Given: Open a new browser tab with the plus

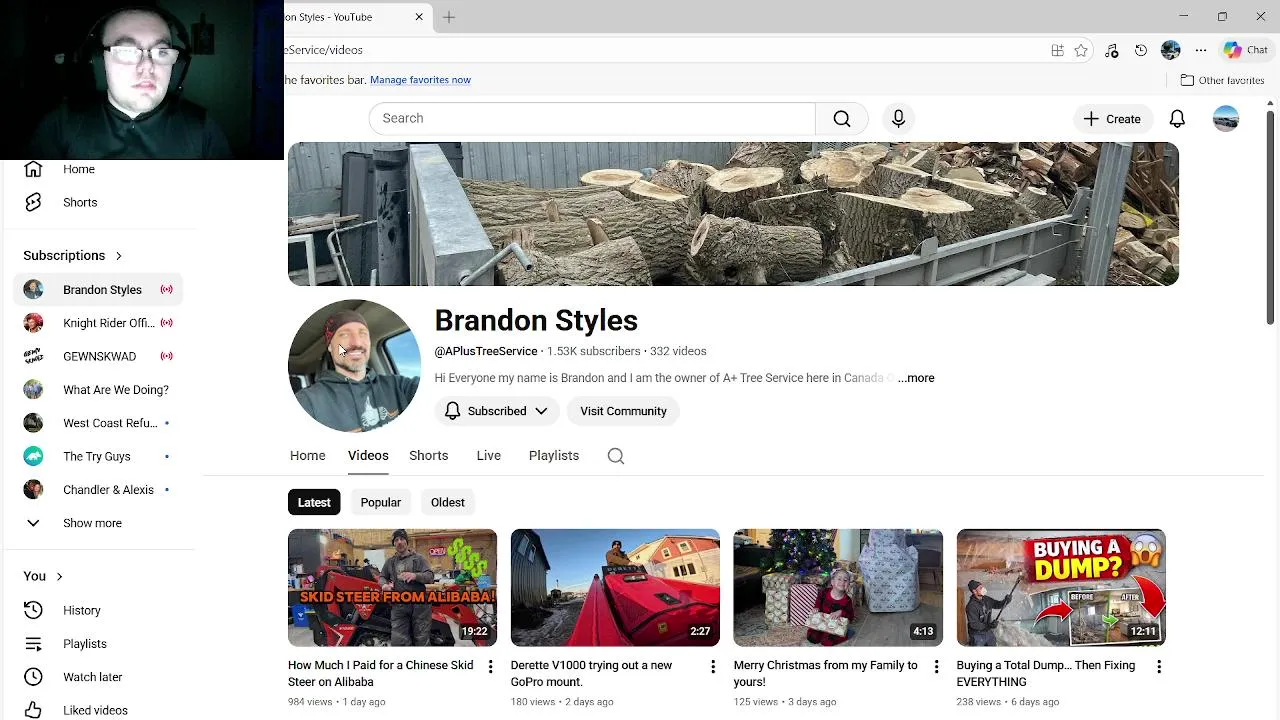Looking at the screenshot, I should coord(449,17).
